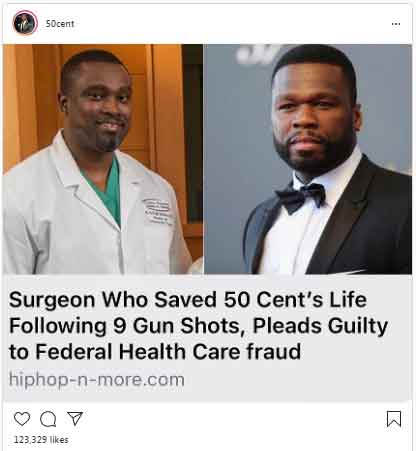Open the 50cent profile avatar
The height and width of the screenshot is (451, 416).
[x=25, y=23]
